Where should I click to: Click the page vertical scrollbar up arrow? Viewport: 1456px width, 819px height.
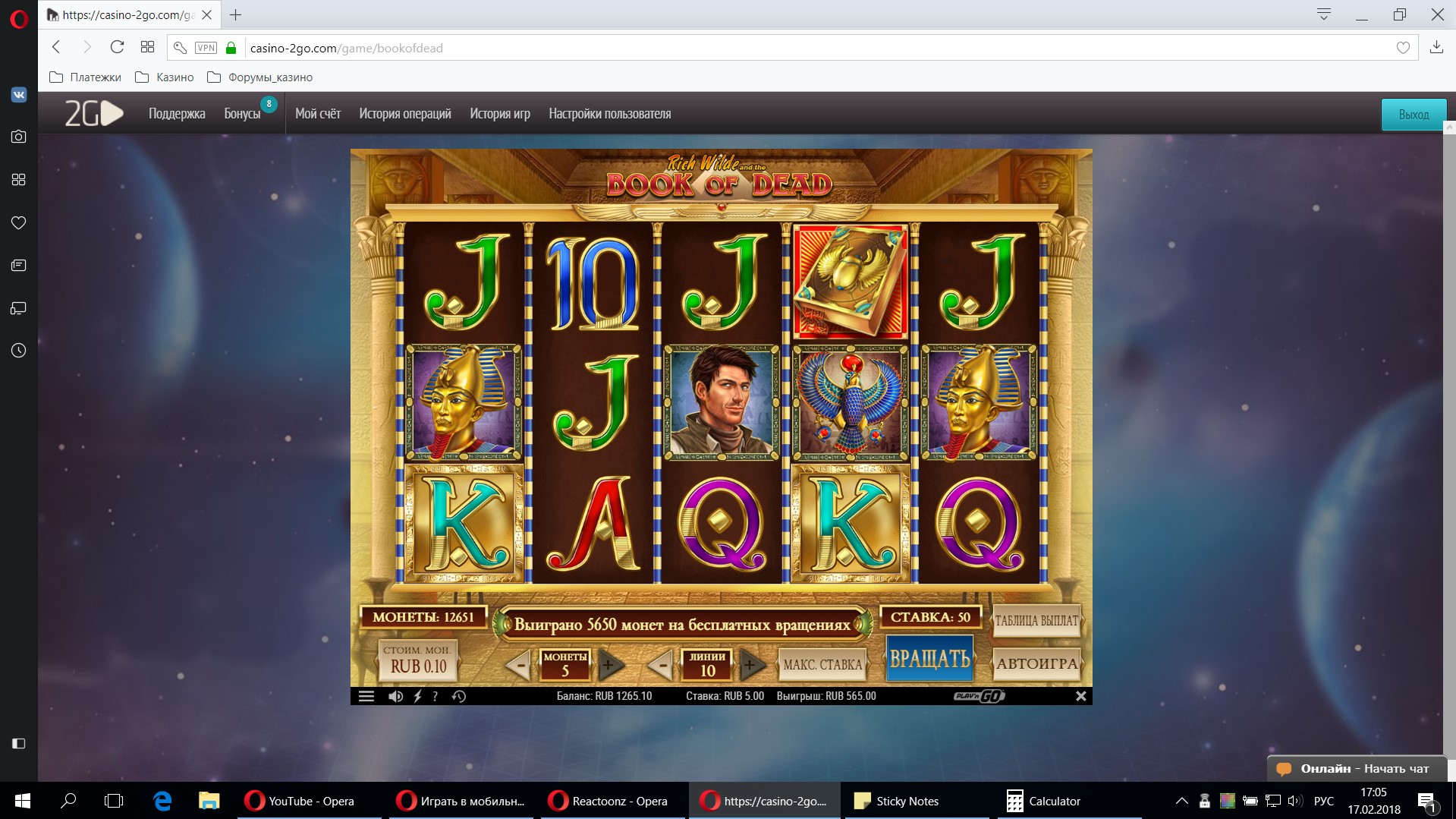pos(1449,128)
